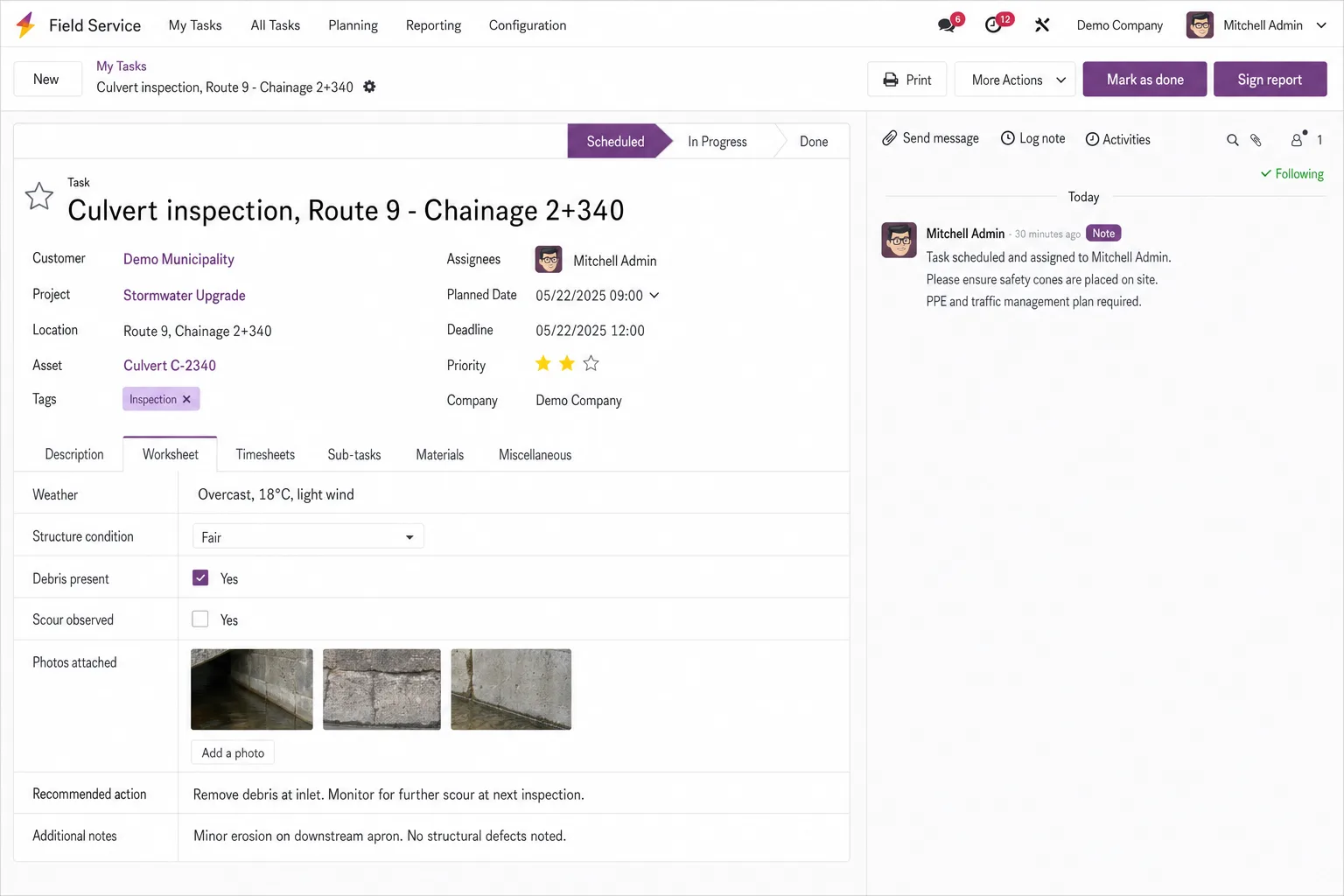Screen dimensions: 1344x896
Task: Open the Field Service app logo
Action: tap(26, 24)
